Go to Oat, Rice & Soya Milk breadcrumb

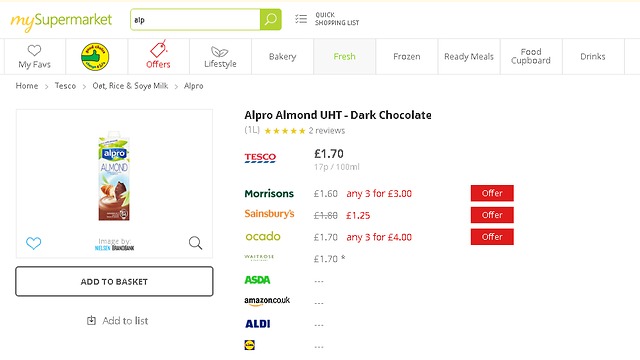[130, 86]
